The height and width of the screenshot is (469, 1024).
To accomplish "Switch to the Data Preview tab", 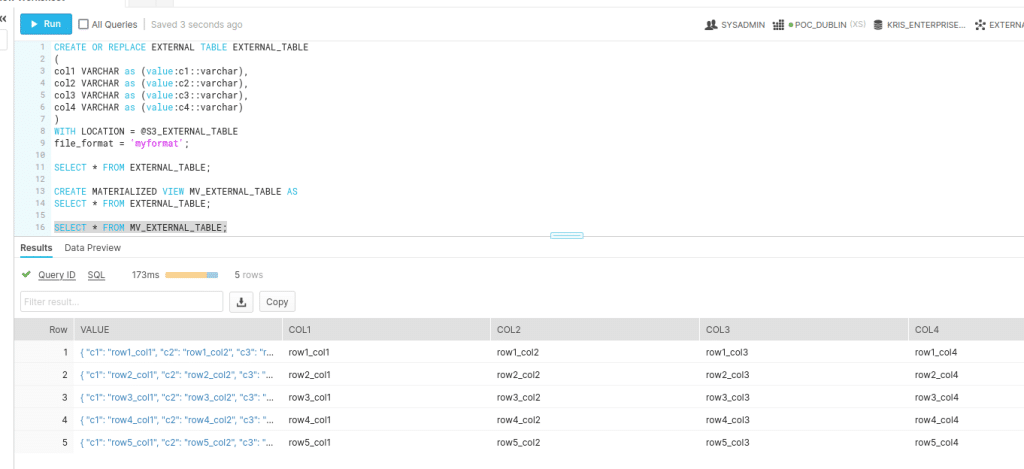I will [x=92, y=248].
